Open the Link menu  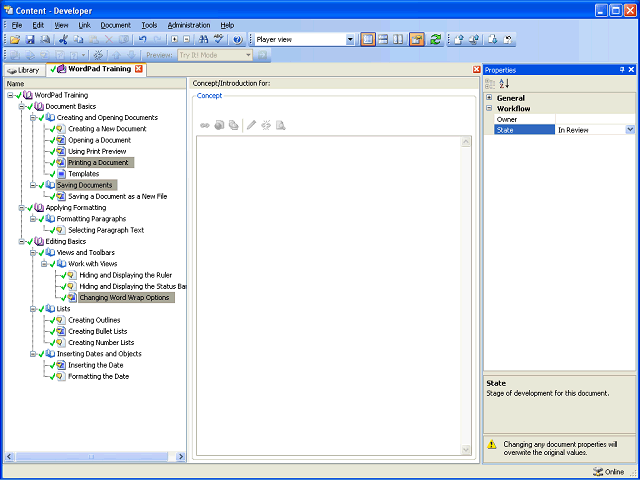click(x=84, y=25)
